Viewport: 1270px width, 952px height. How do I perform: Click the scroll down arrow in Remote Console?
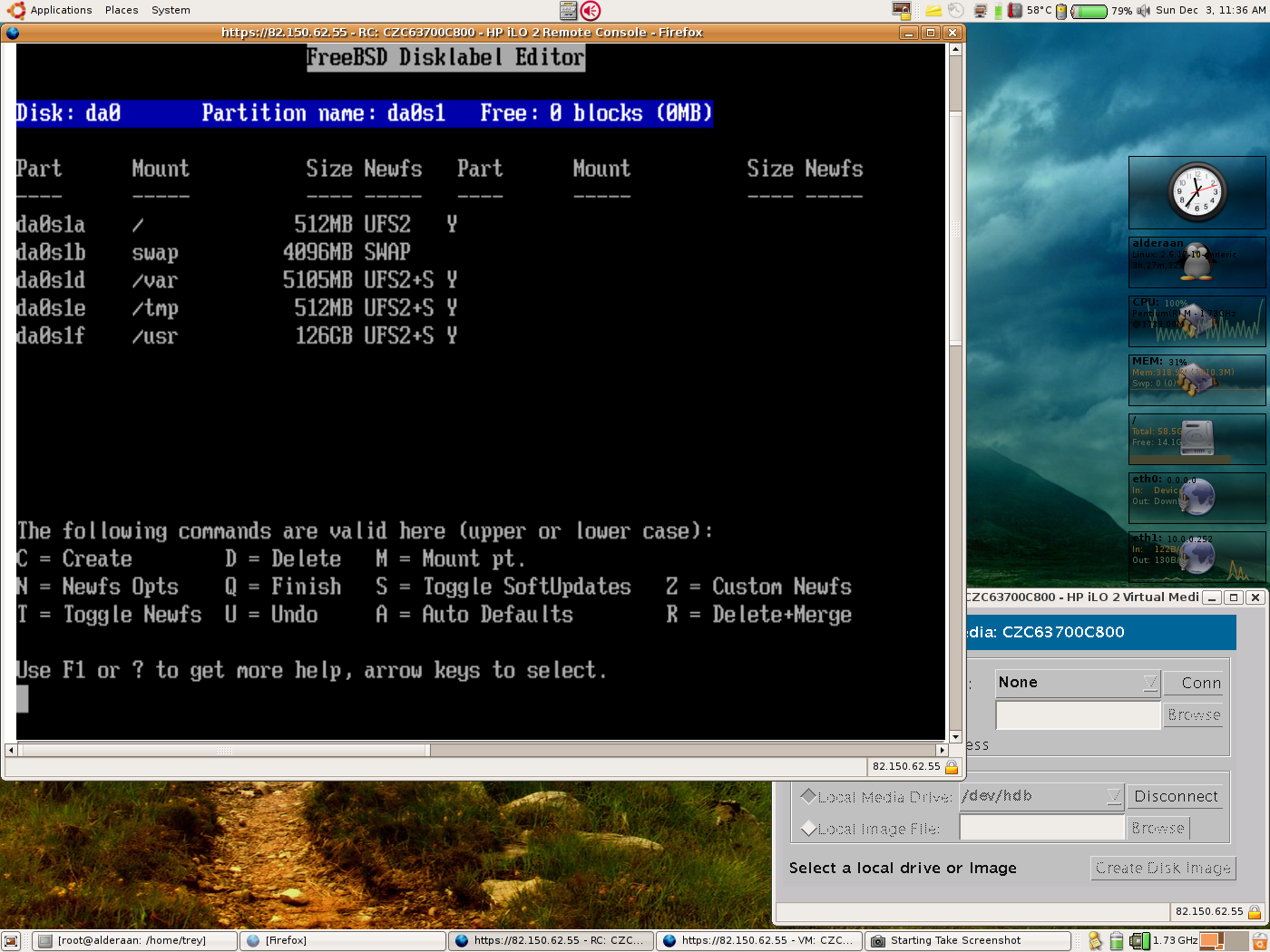[955, 736]
